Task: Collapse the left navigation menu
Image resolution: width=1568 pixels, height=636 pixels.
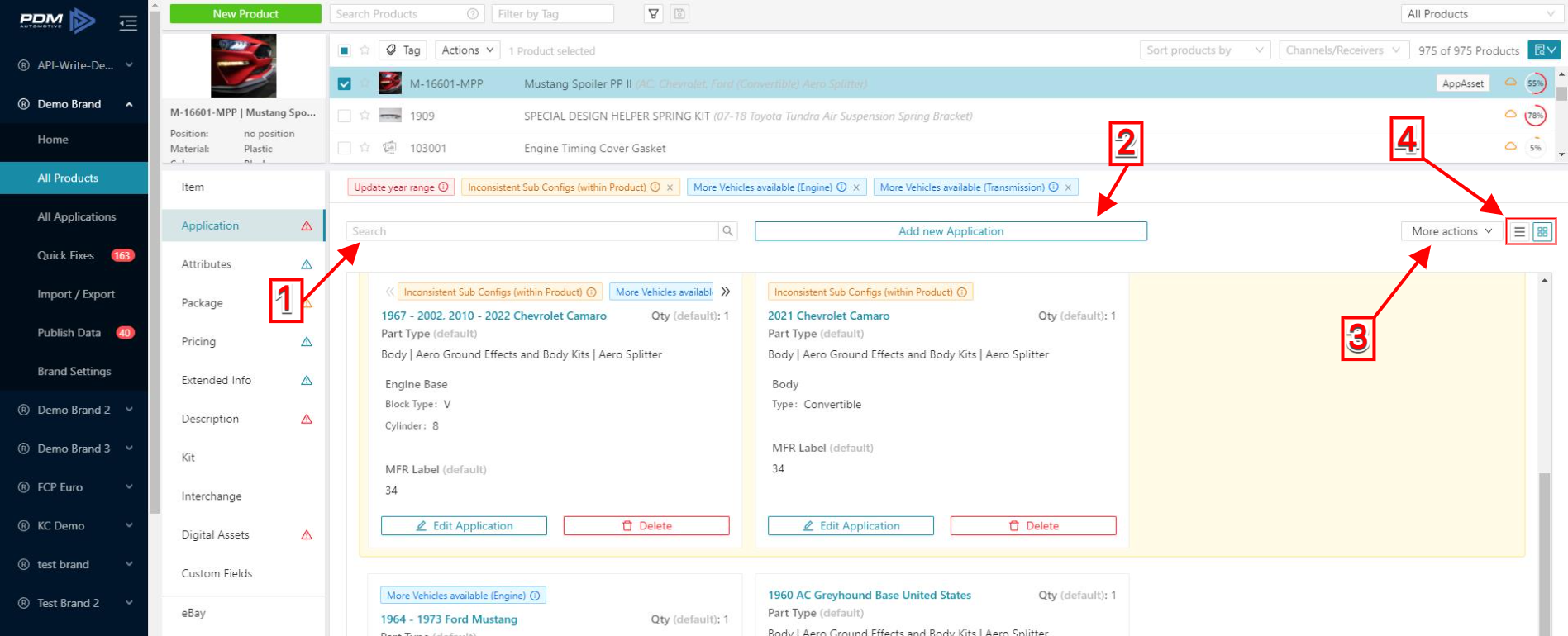Action: (x=128, y=23)
